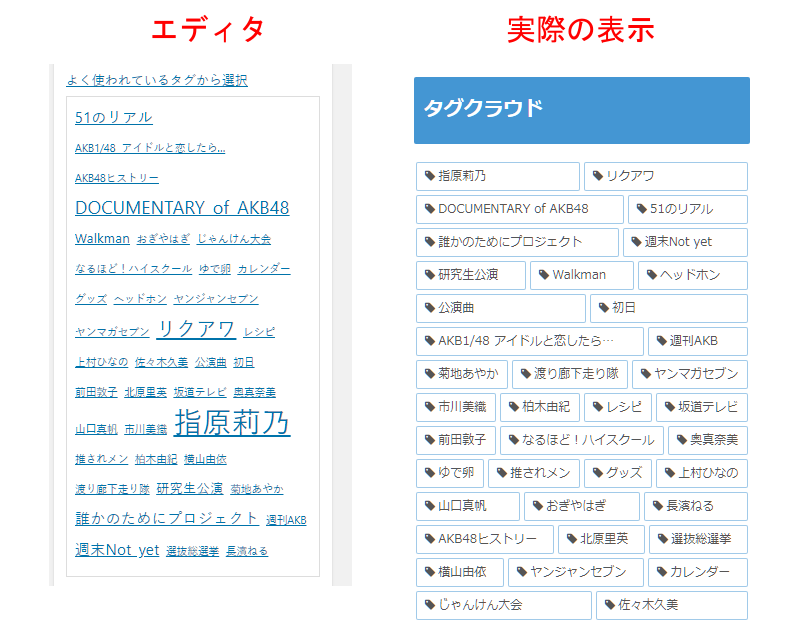
Task: Choose AKB48ヒストリー tag link in editor
Action: tap(117, 178)
